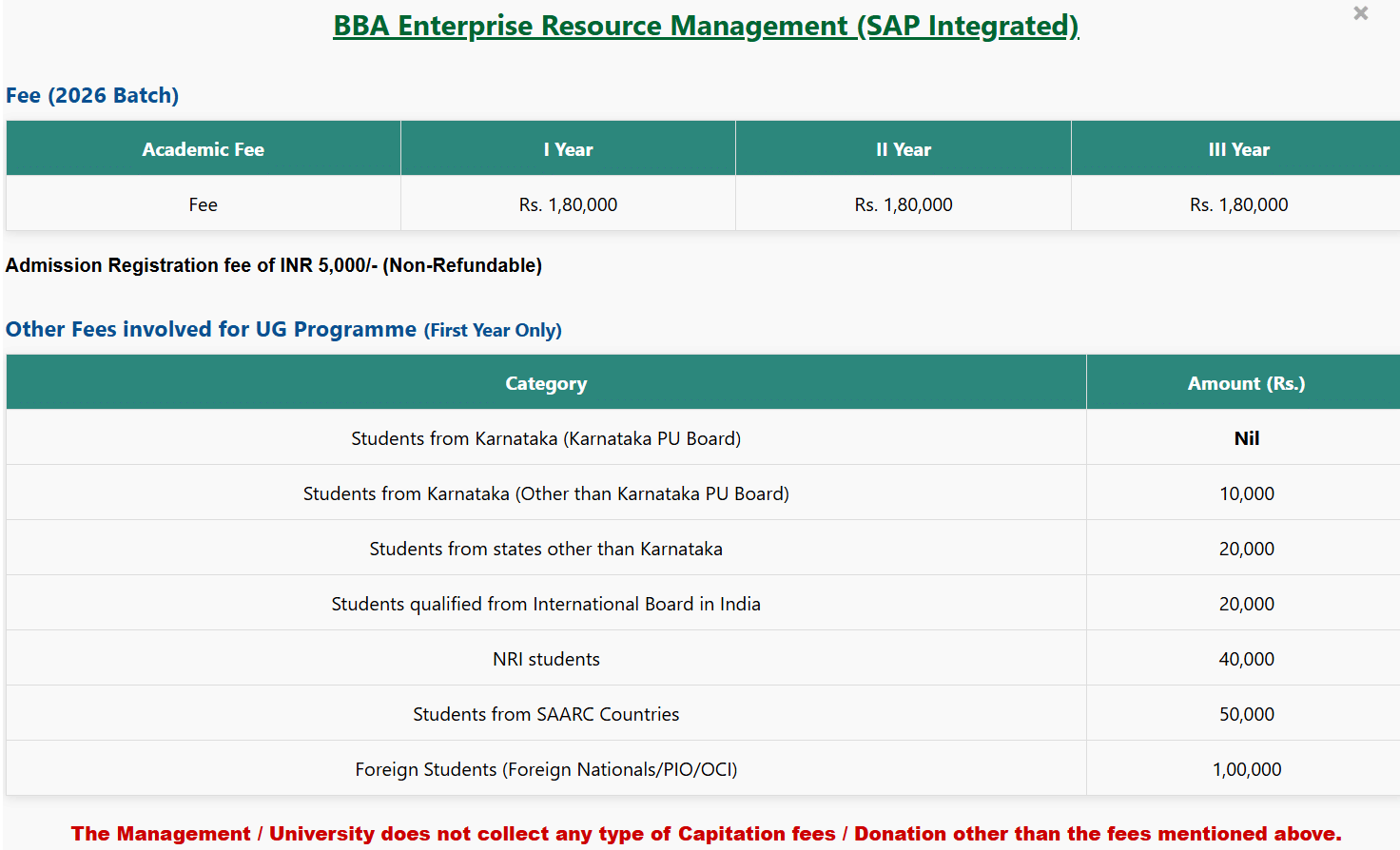Select Students from states other than Karnataka row
The width and height of the screenshot is (1400, 850).
[x=546, y=549]
